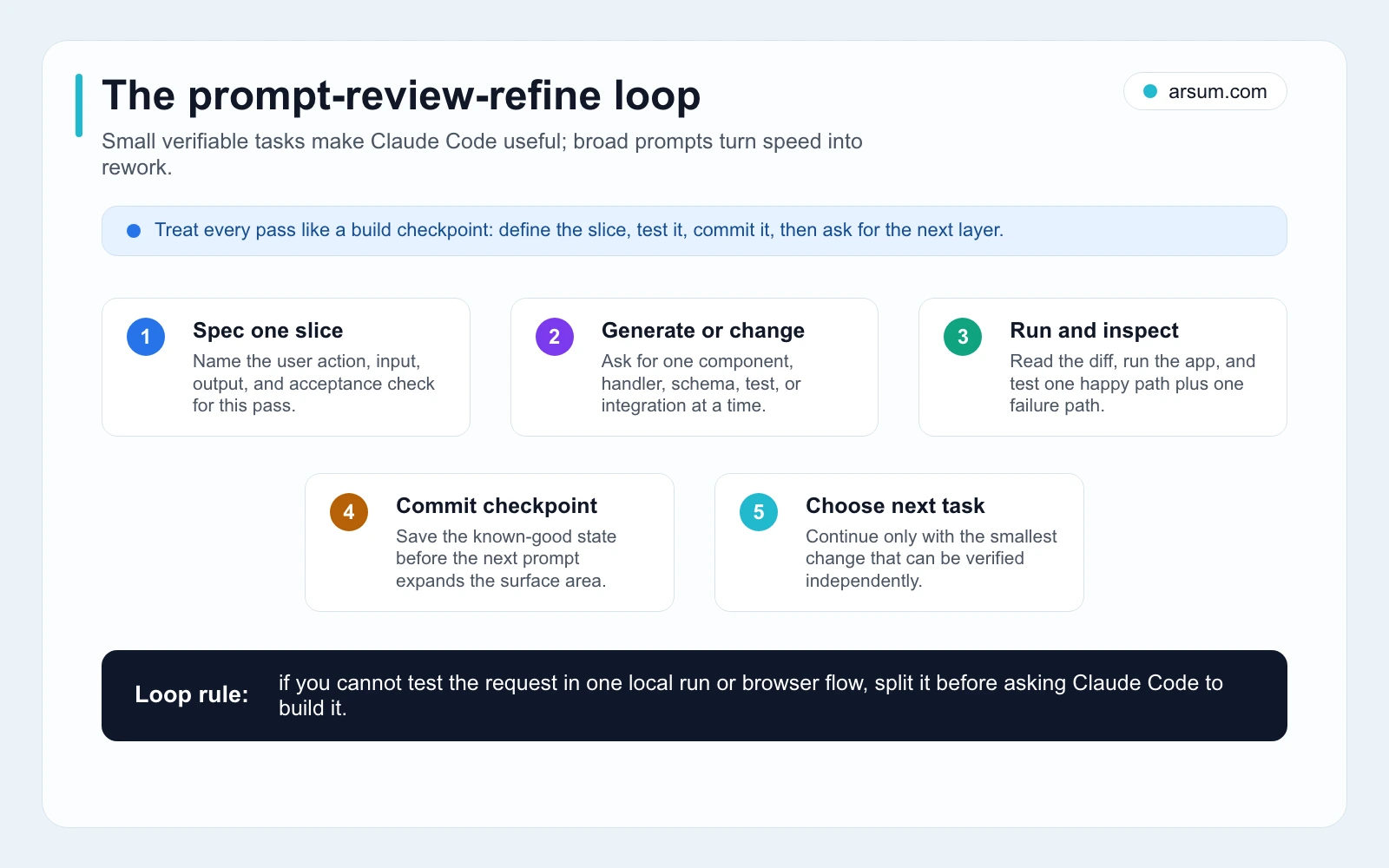The width and height of the screenshot is (1389, 868).
Task: Click the teal dot beside arsum.com
Action: 1150,91
